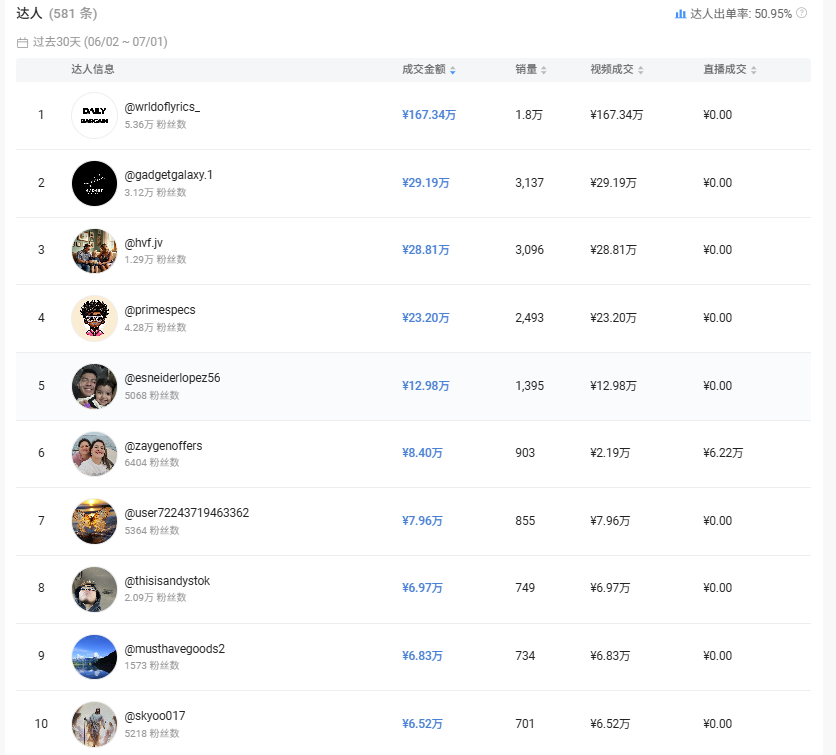836x755 pixels.
Task: Open @primespecs profile link
Action: click(x=160, y=310)
